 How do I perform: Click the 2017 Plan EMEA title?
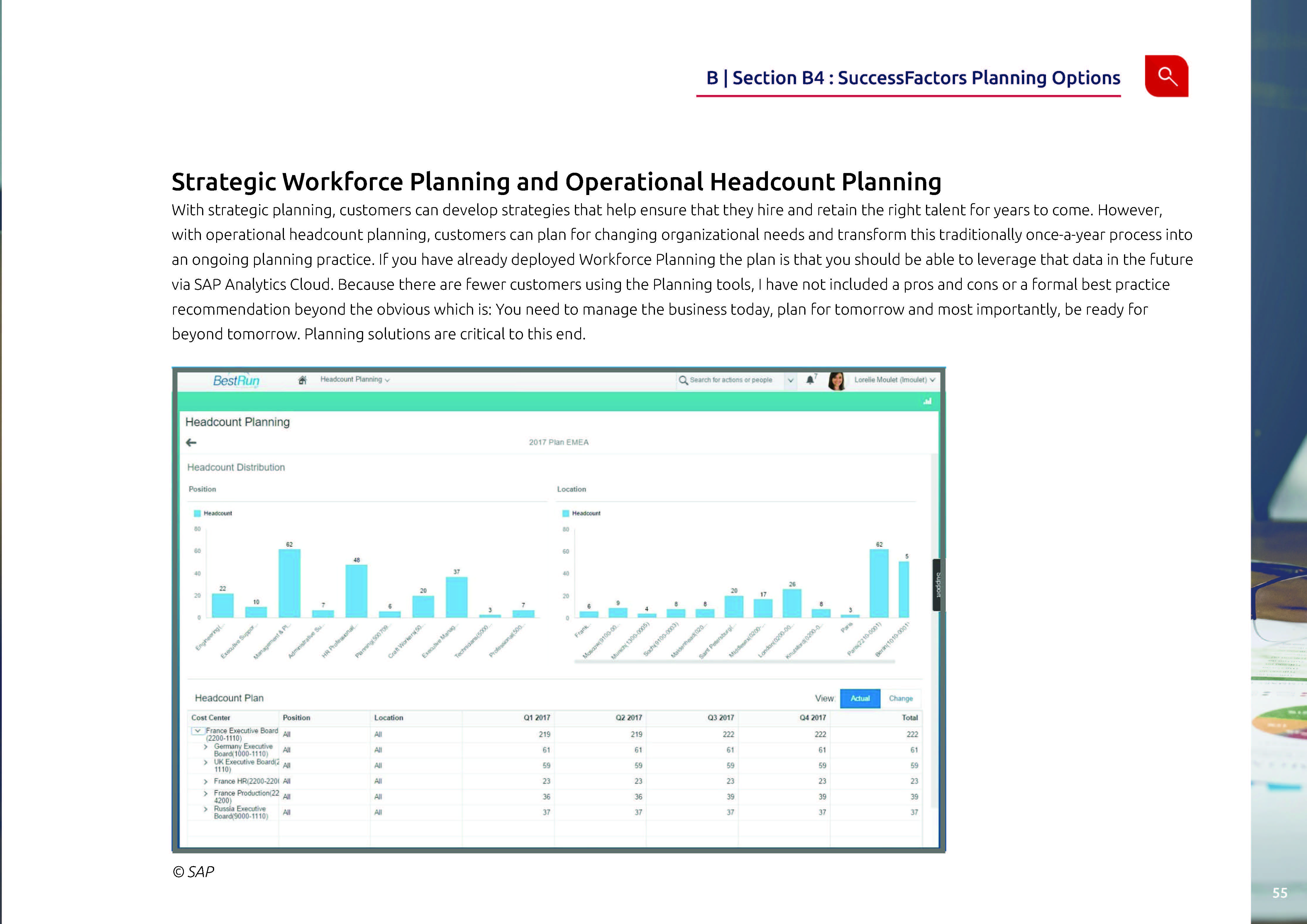click(x=558, y=442)
